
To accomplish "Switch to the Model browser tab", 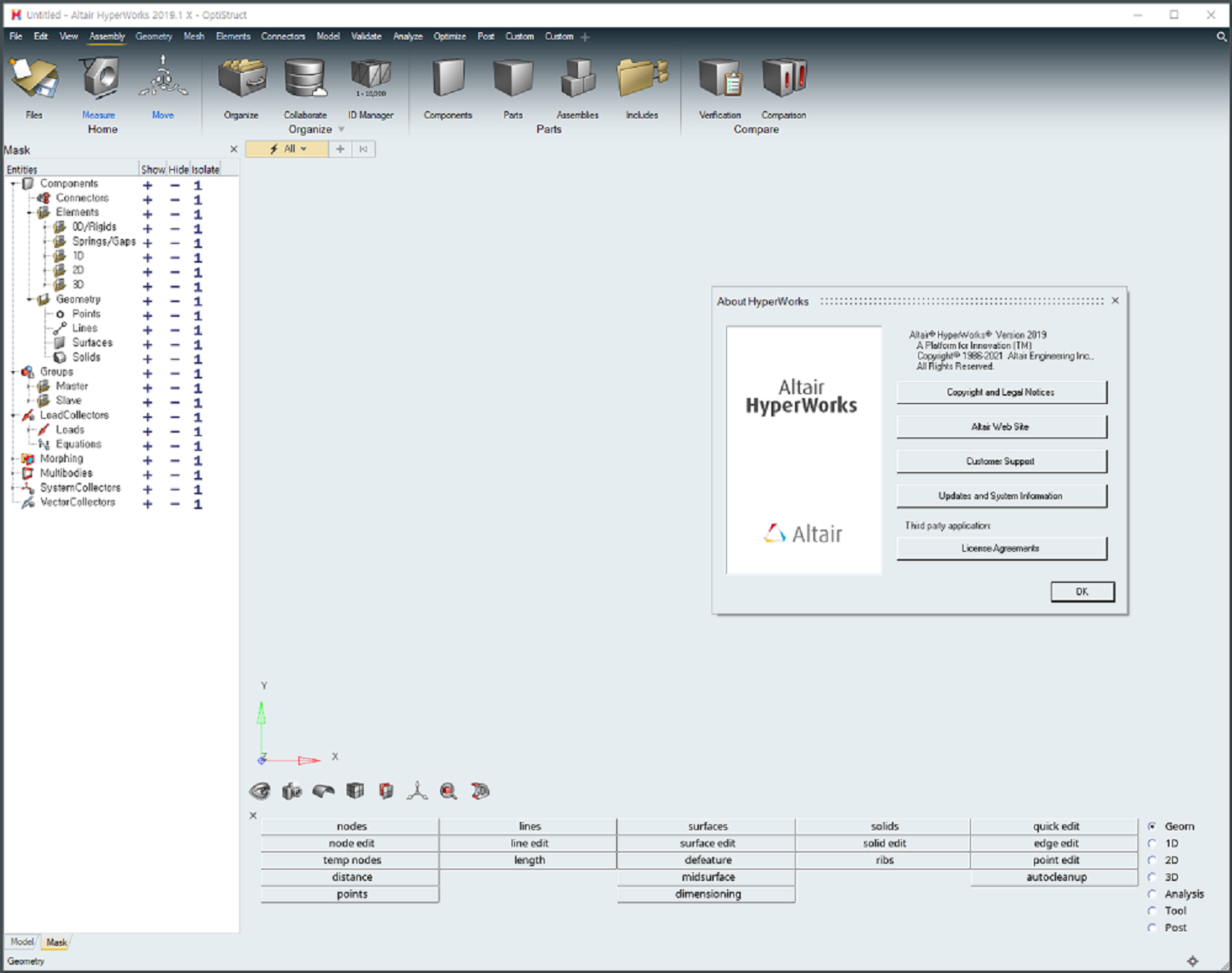I will click(x=22, y=942).
